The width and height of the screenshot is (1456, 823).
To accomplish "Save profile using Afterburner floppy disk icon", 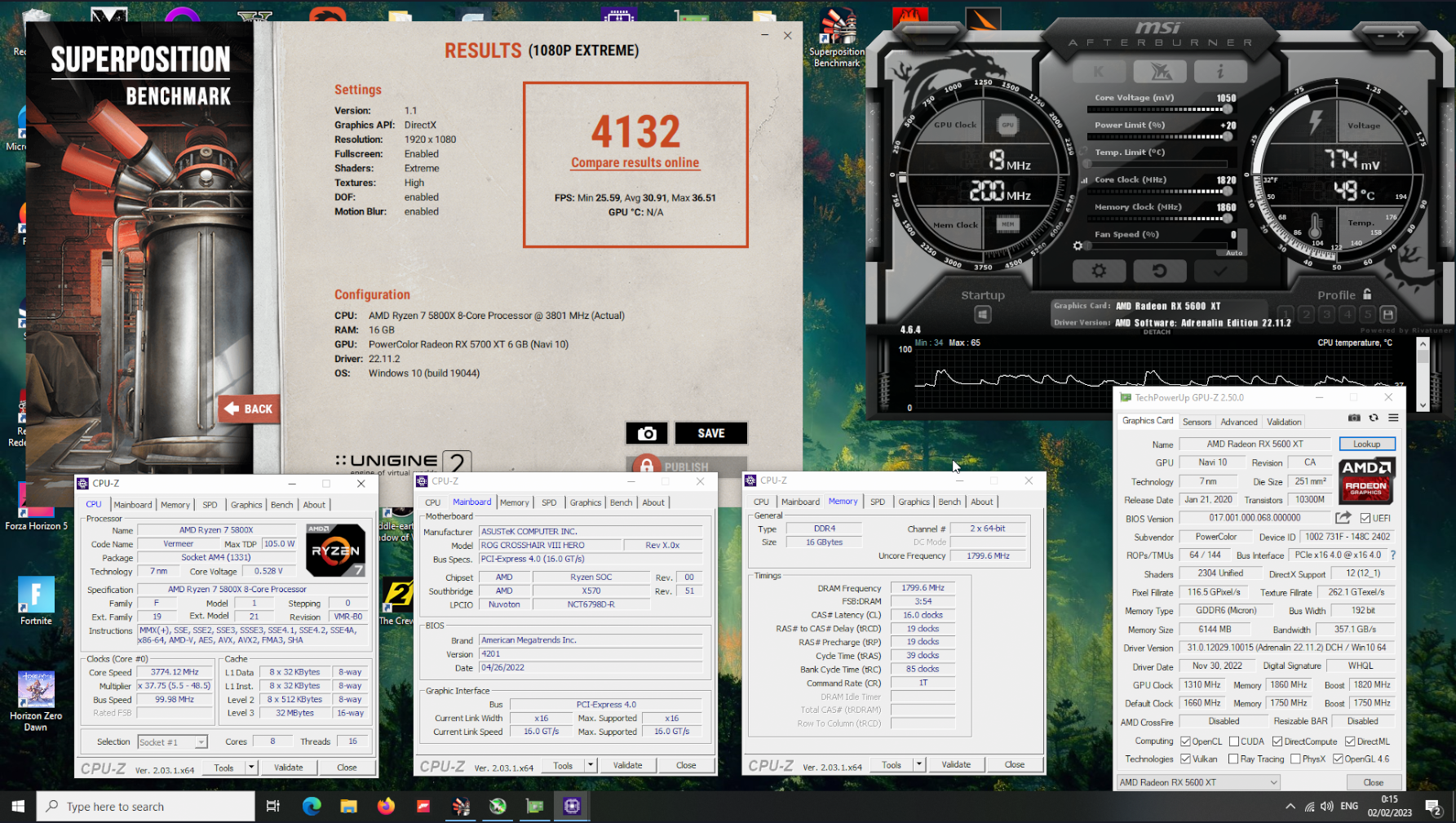I will pyautogui.click(x=1387, y=314).
